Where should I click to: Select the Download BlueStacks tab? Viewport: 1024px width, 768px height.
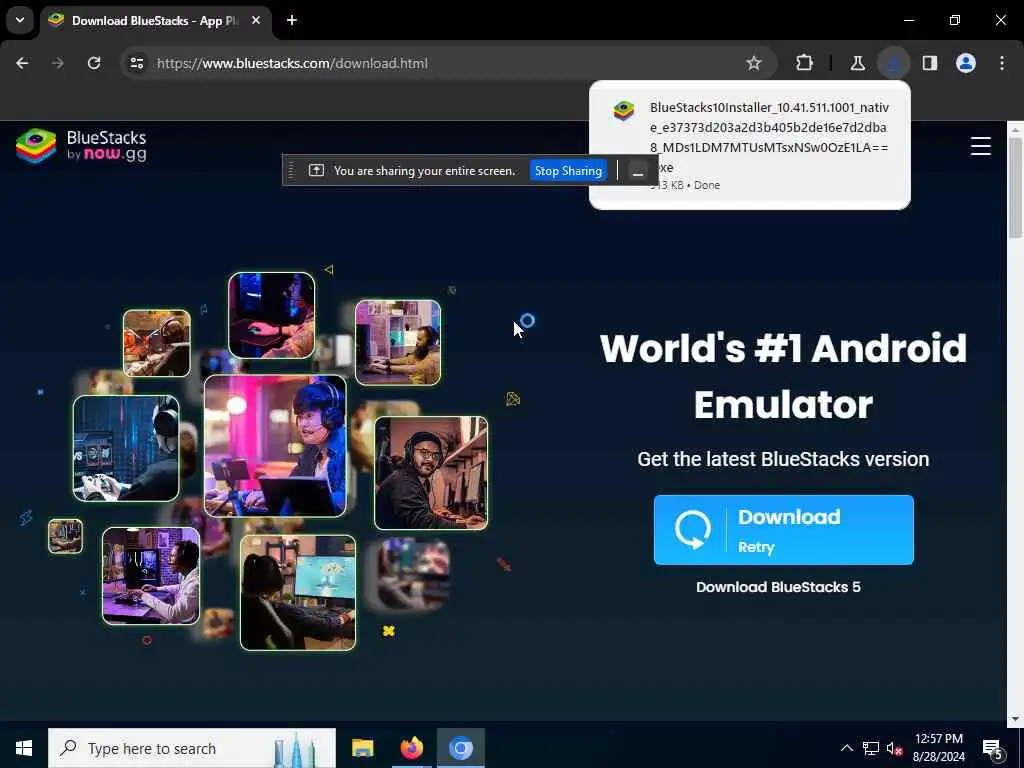pyautogui.click(x=155, y=21)
